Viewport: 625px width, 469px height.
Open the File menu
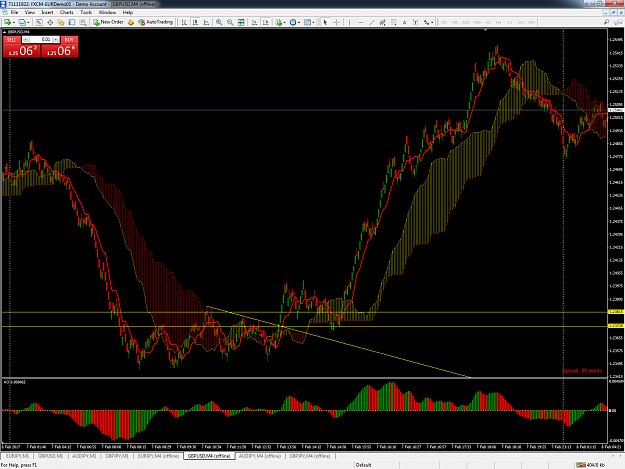pos(14,12)
